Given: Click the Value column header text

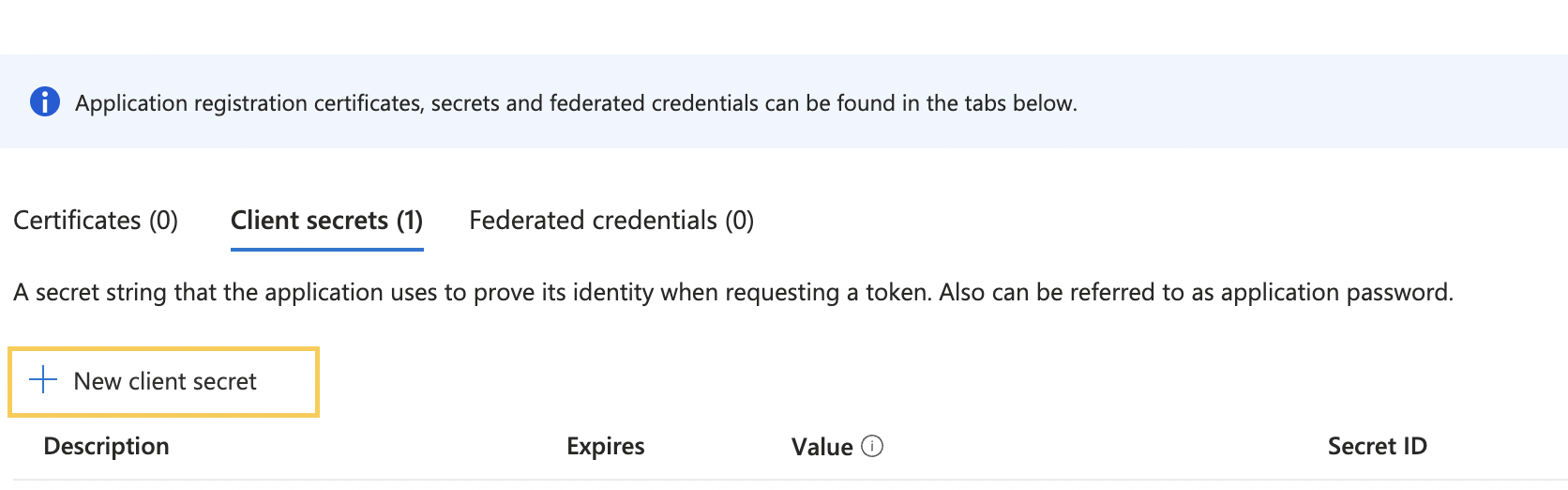Looking at the screenshot, I should [x=822, y=447].
